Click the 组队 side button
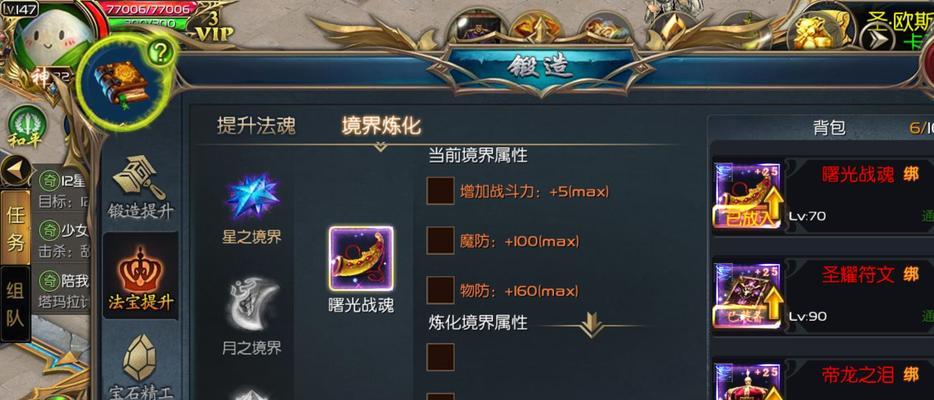This screenshot has height=400, width=934. pos(15,304)
